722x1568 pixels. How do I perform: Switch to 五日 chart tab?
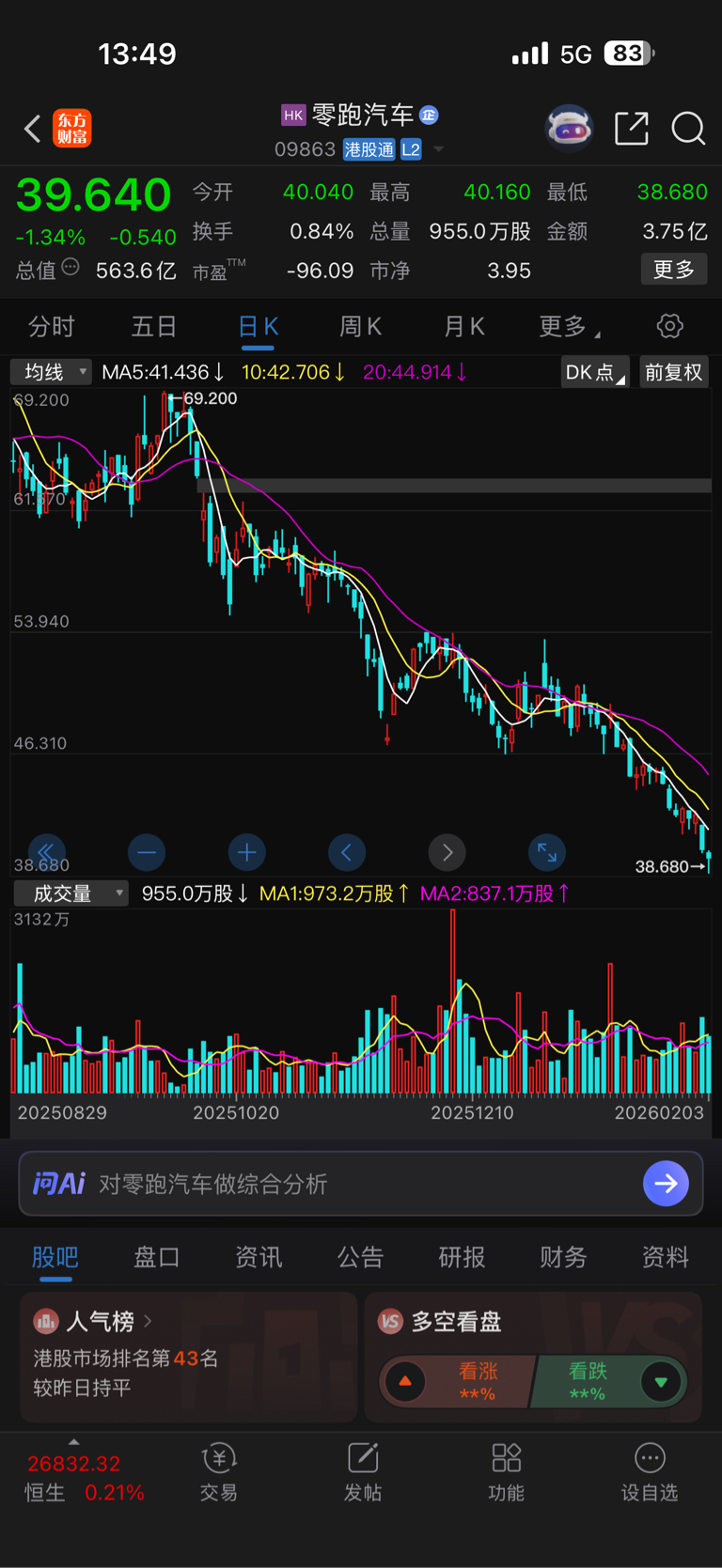click(154, 326)
